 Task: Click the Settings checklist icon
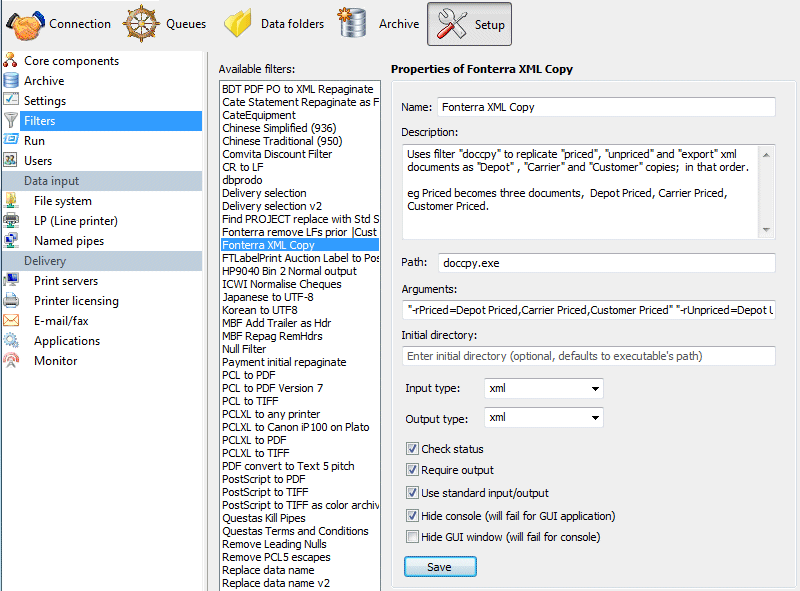pyautogui.click(x=11, y=100)
